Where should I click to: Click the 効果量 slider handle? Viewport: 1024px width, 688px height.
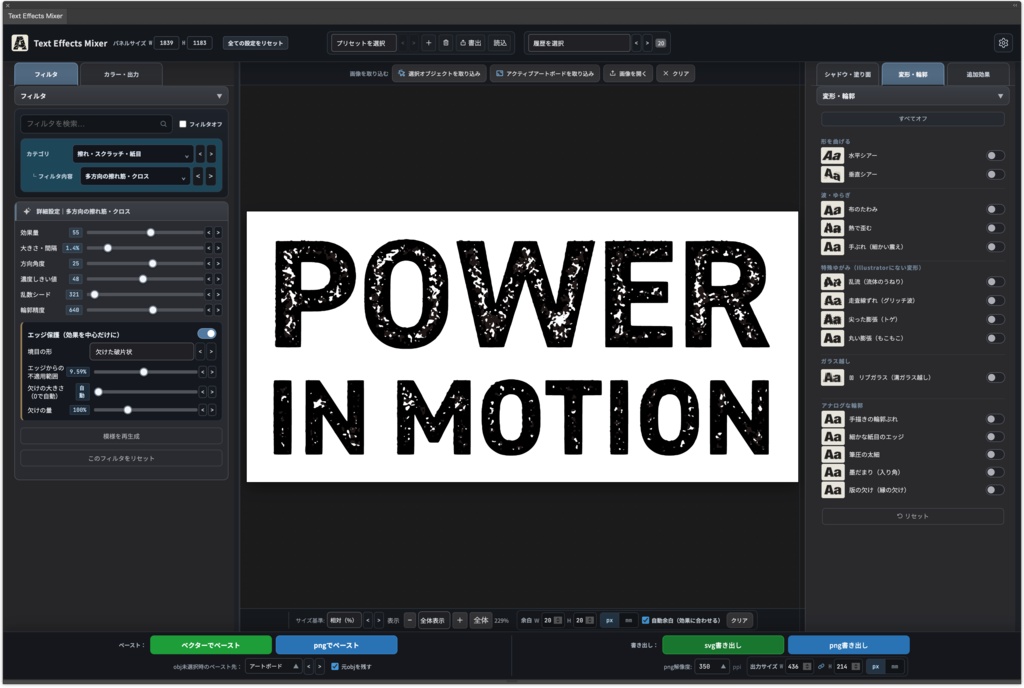[x=151, y=232]
